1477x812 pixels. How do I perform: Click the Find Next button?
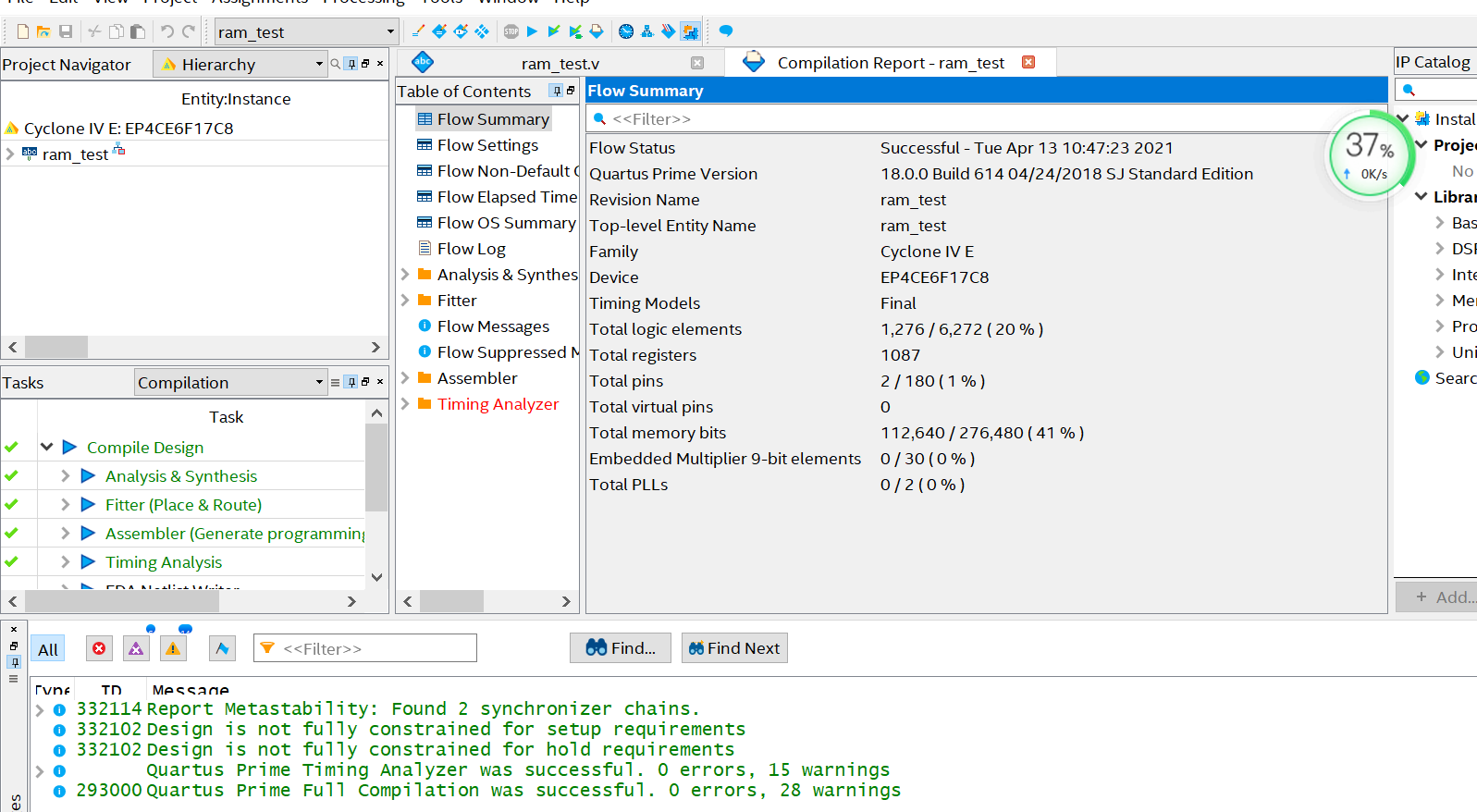click(734, 647)
